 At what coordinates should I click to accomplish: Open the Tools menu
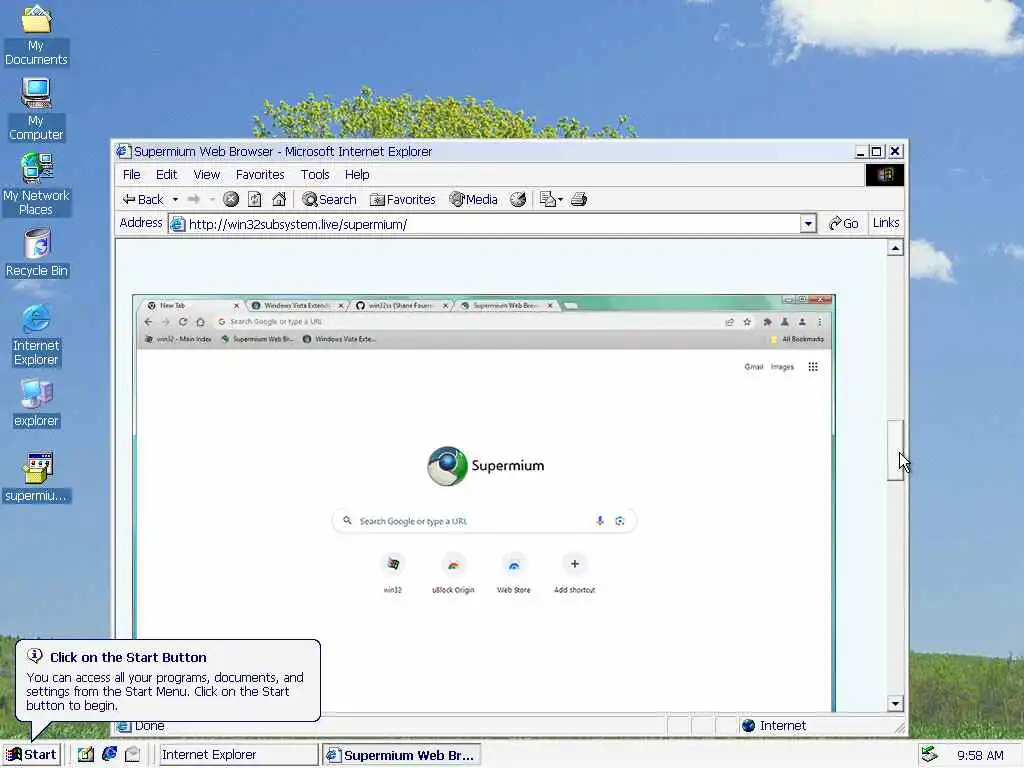coord(315,174)
